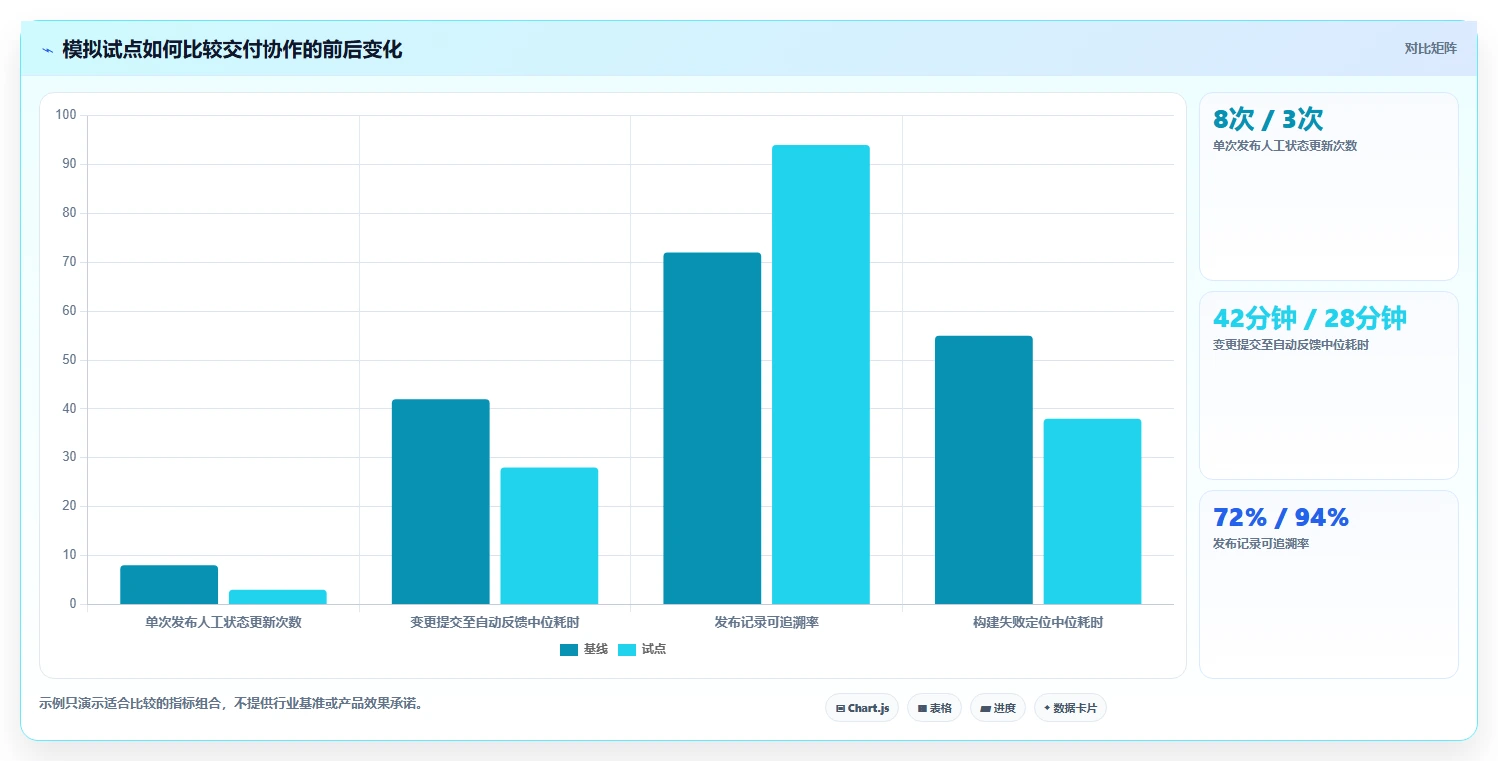Click the 基线 bar for 变更提交至自动反馈中位耗时
The height and width of the screenshot is (761, 1498).
441,502
